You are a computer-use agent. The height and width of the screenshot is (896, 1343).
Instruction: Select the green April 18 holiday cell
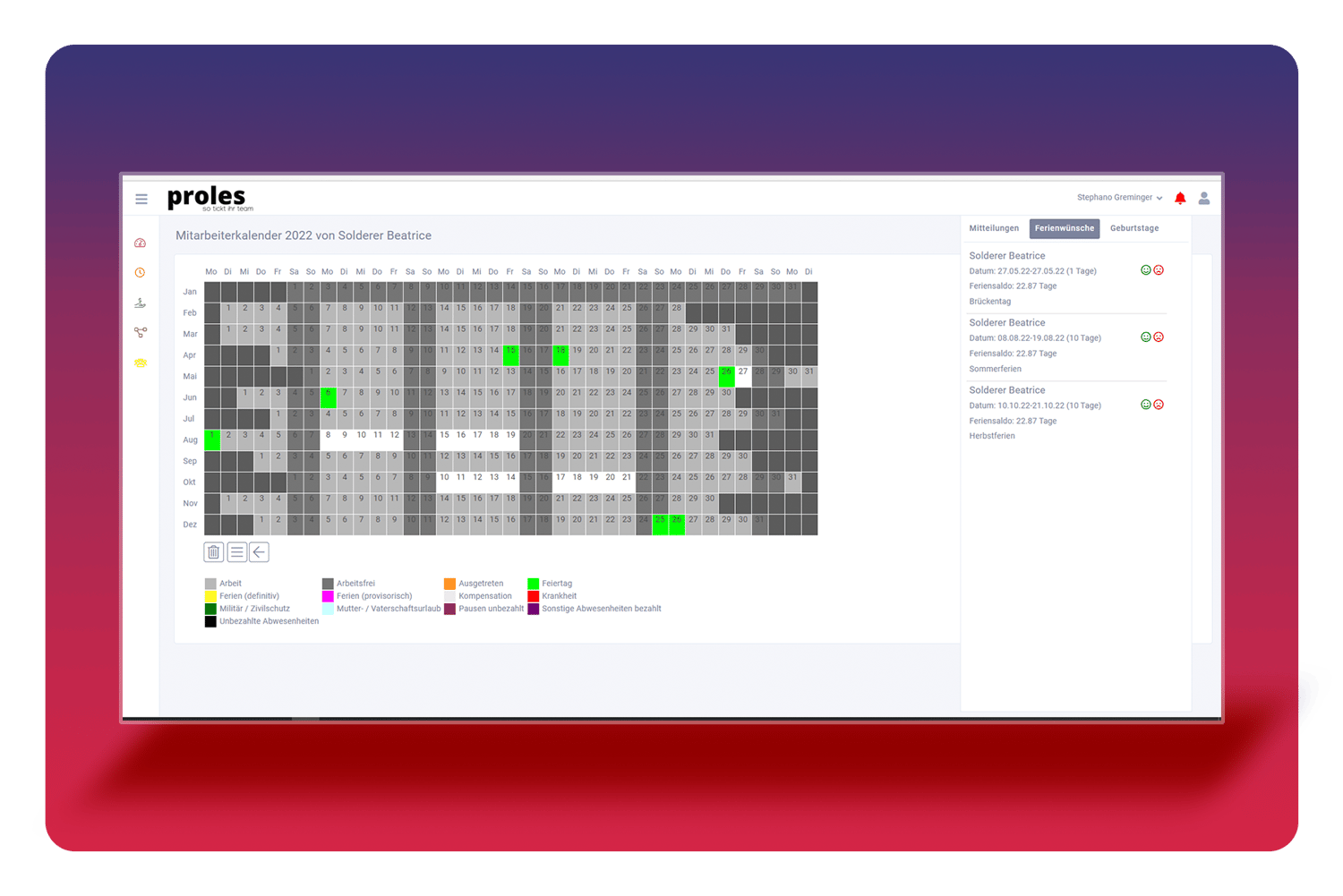point(560,355)
